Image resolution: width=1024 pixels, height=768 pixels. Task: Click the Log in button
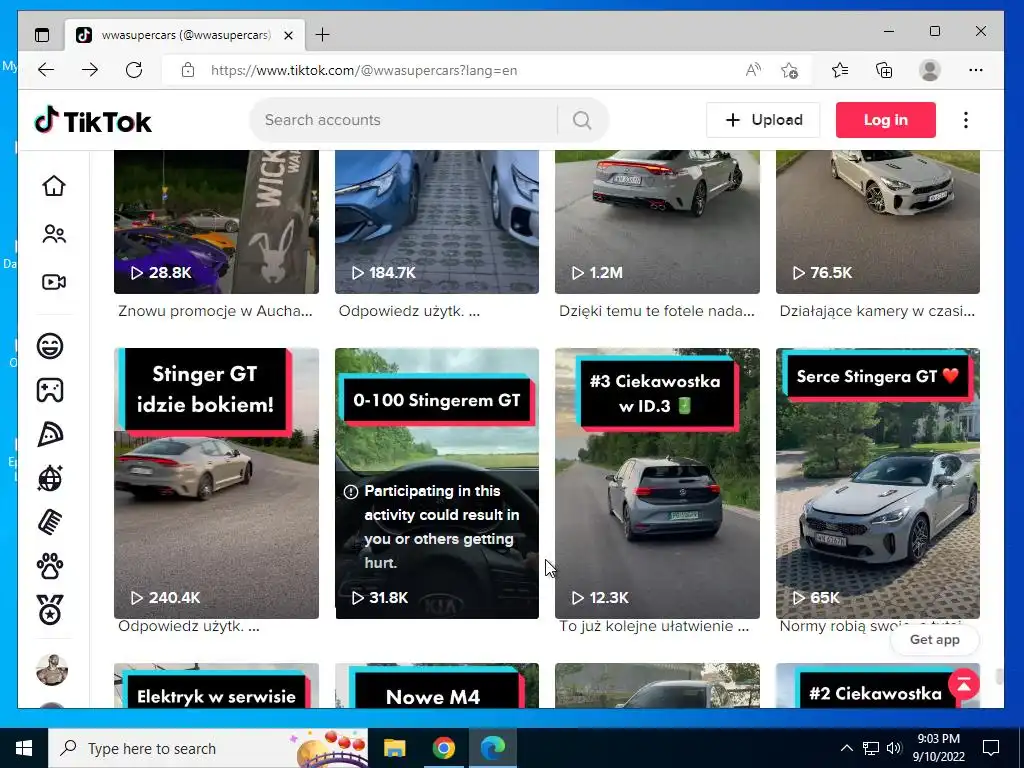886,120
